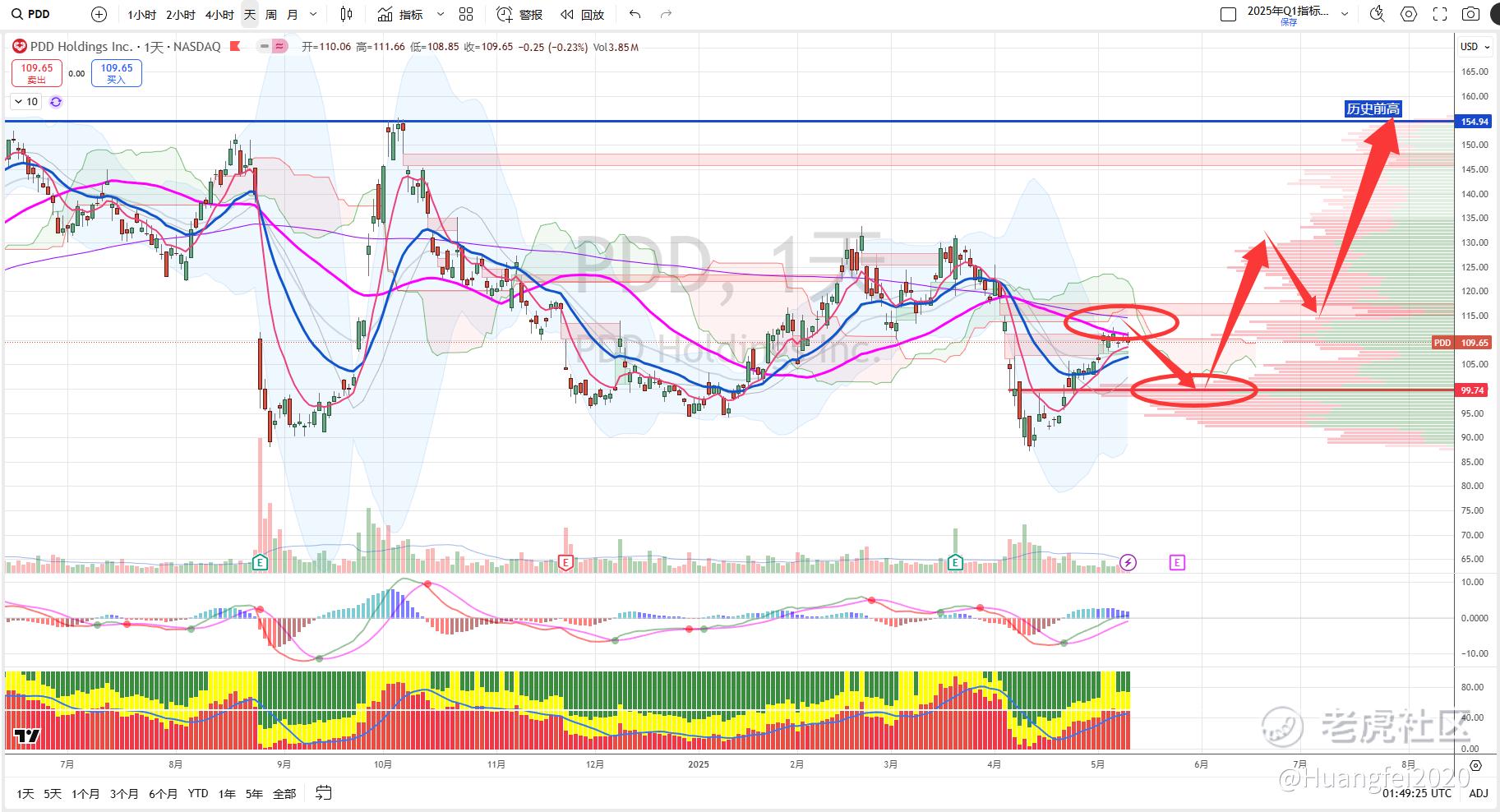Image resolution: width=1500 pixels, height=812 pixels.
Task: Click the purple lightning event marker
Action: (1128, 563)
